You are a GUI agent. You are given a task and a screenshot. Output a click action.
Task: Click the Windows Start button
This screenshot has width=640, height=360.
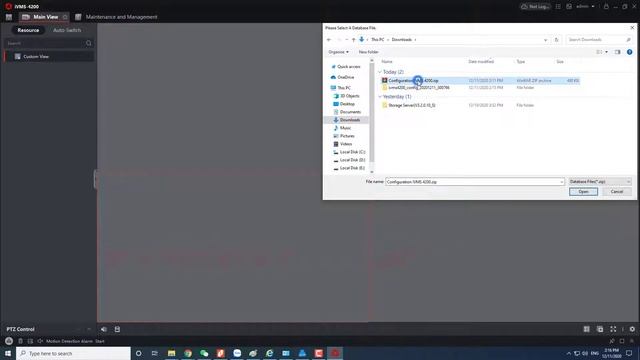point(8,353)
